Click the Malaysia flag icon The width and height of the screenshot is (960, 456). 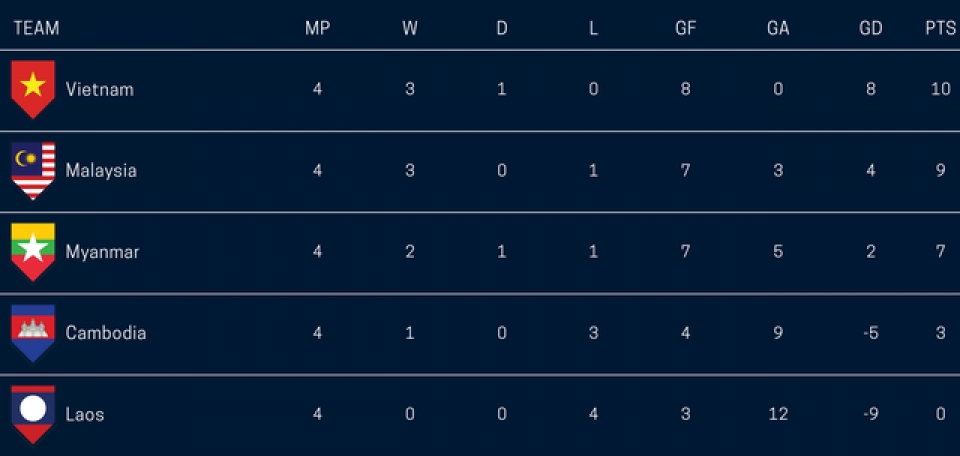32,170
